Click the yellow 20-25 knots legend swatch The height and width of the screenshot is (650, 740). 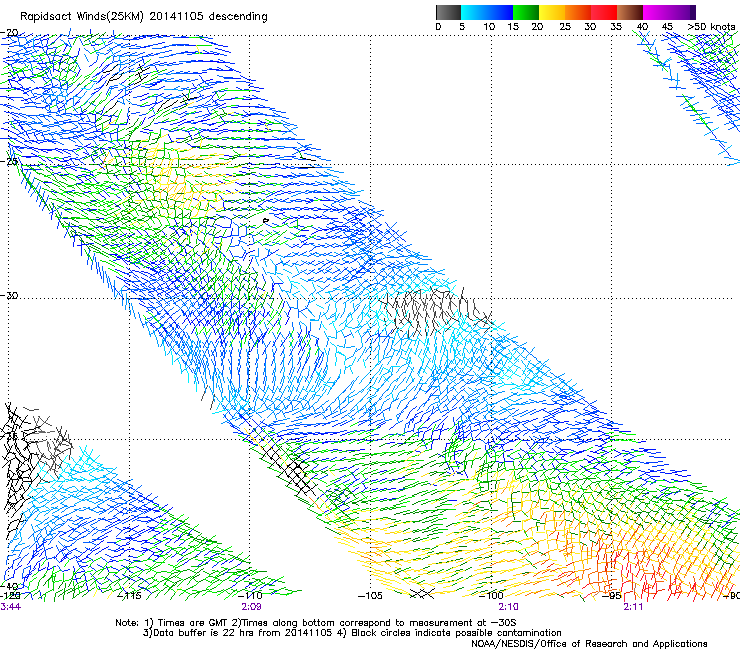(552, 12)
